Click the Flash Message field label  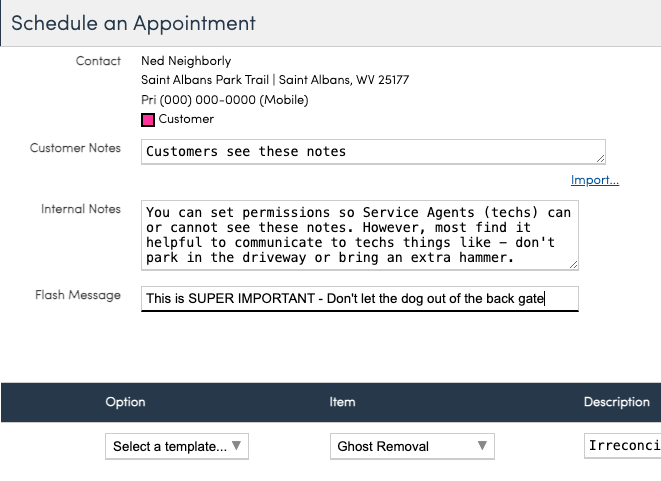click(77, 295)
